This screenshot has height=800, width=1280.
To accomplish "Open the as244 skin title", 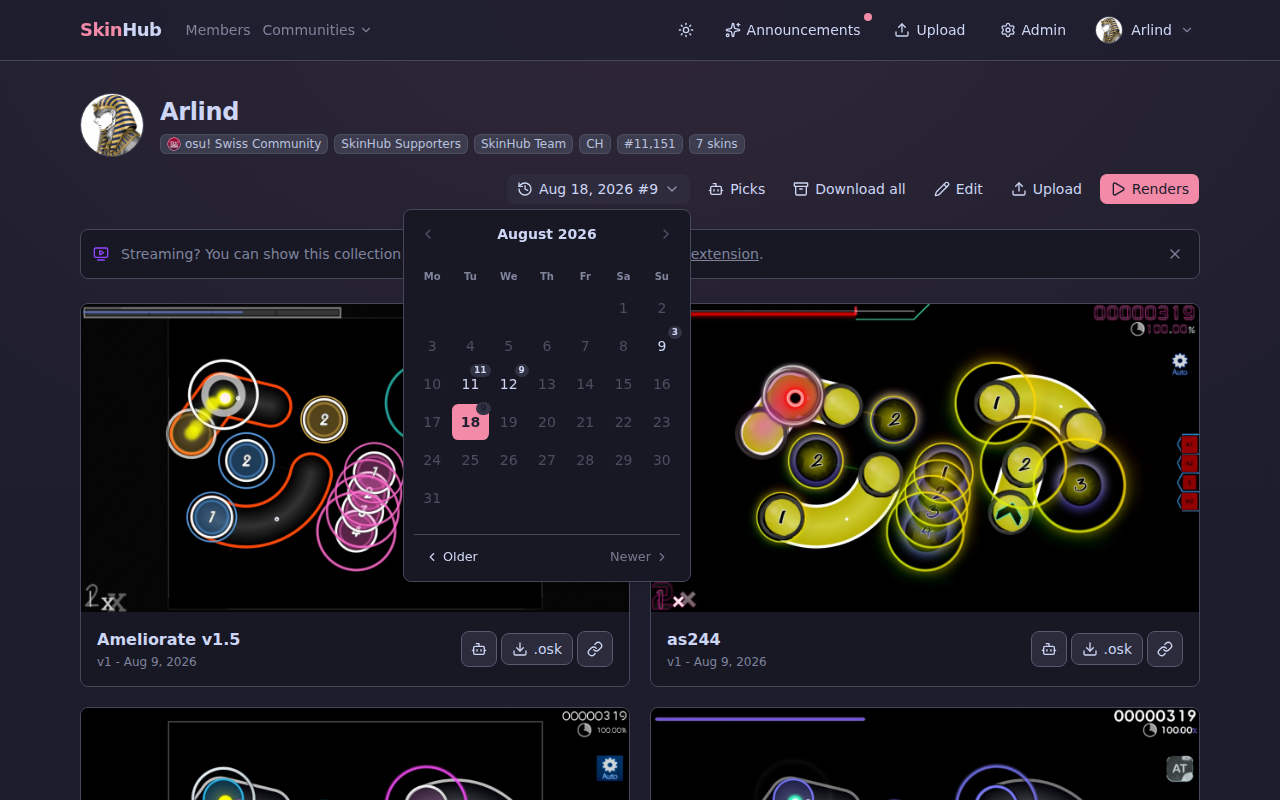I will click(694, 639).
